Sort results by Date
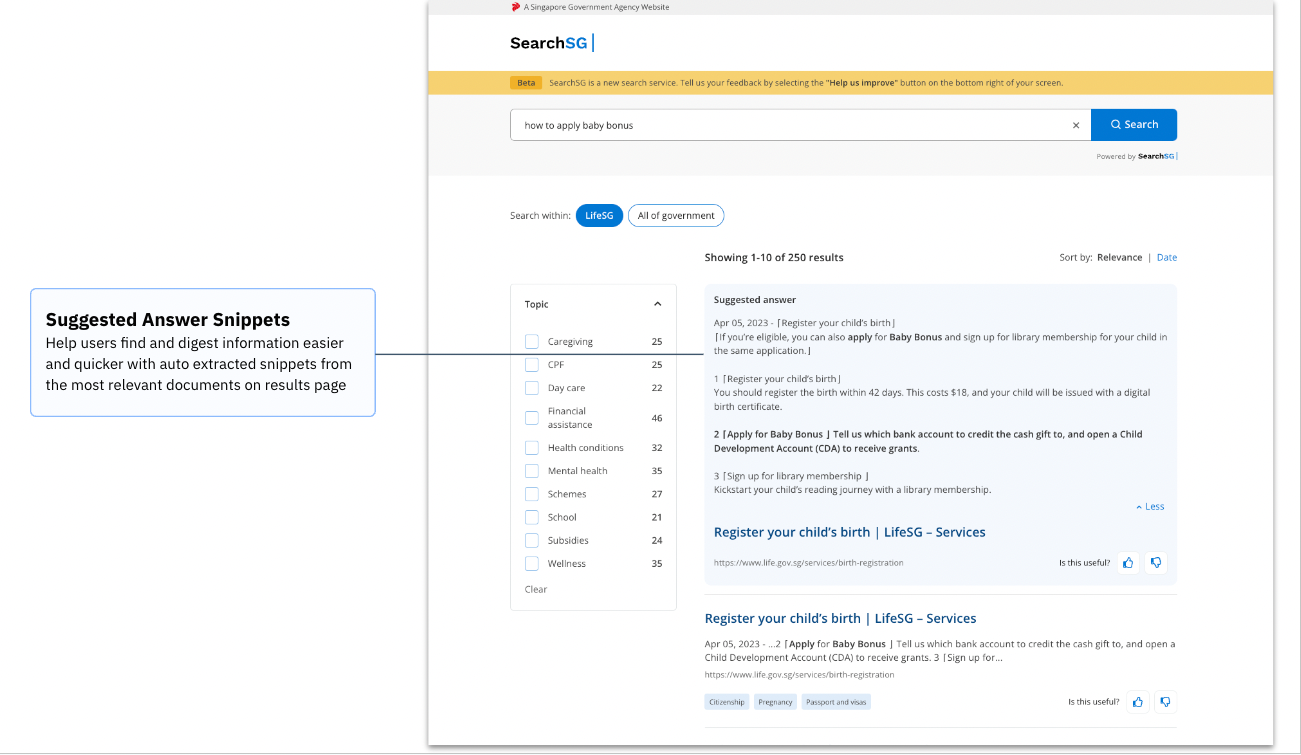 pyautogui.click(x=1166, y=257)
